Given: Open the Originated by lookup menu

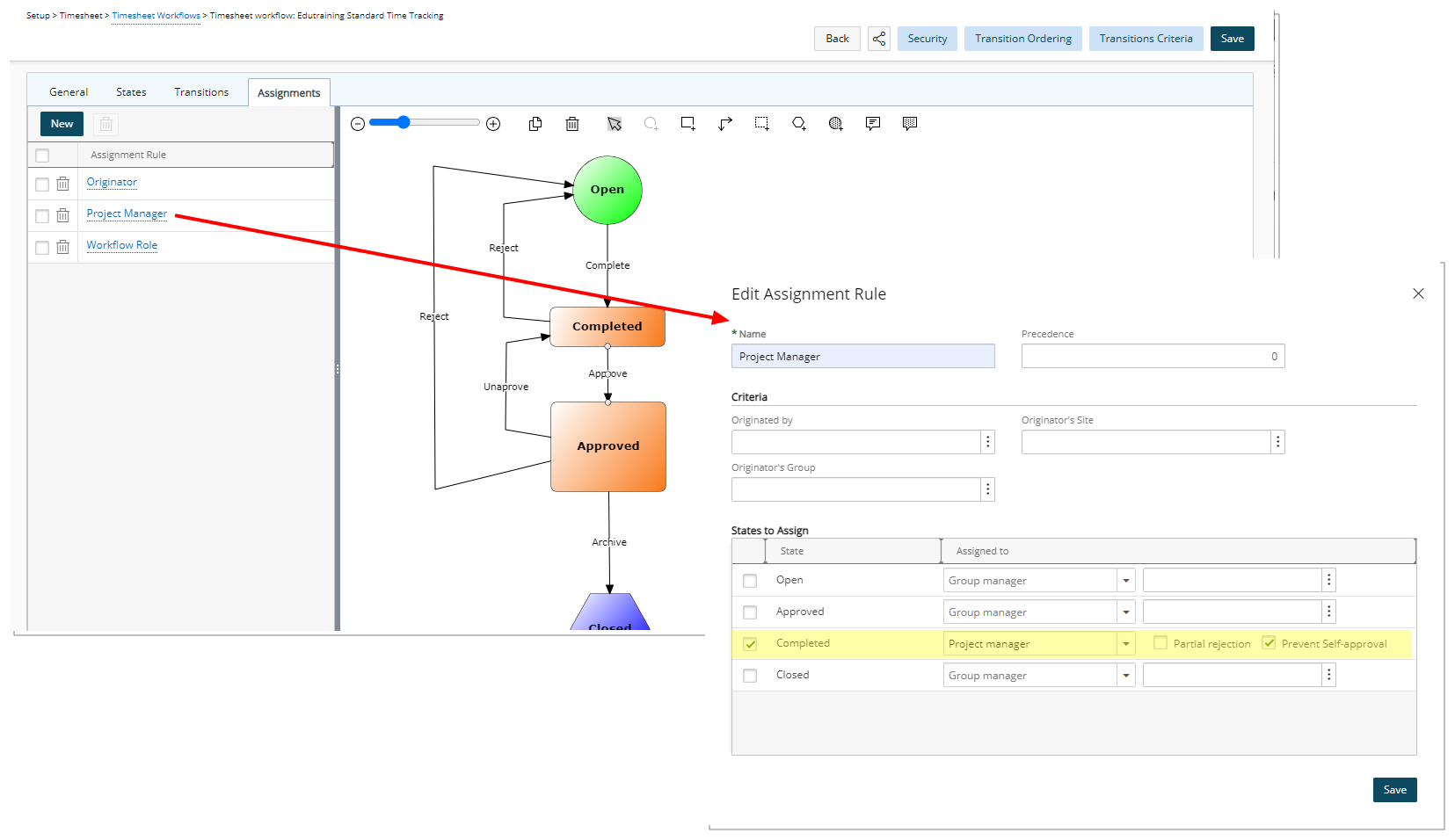Looking at the screenshot, I should tap(988, 442).
